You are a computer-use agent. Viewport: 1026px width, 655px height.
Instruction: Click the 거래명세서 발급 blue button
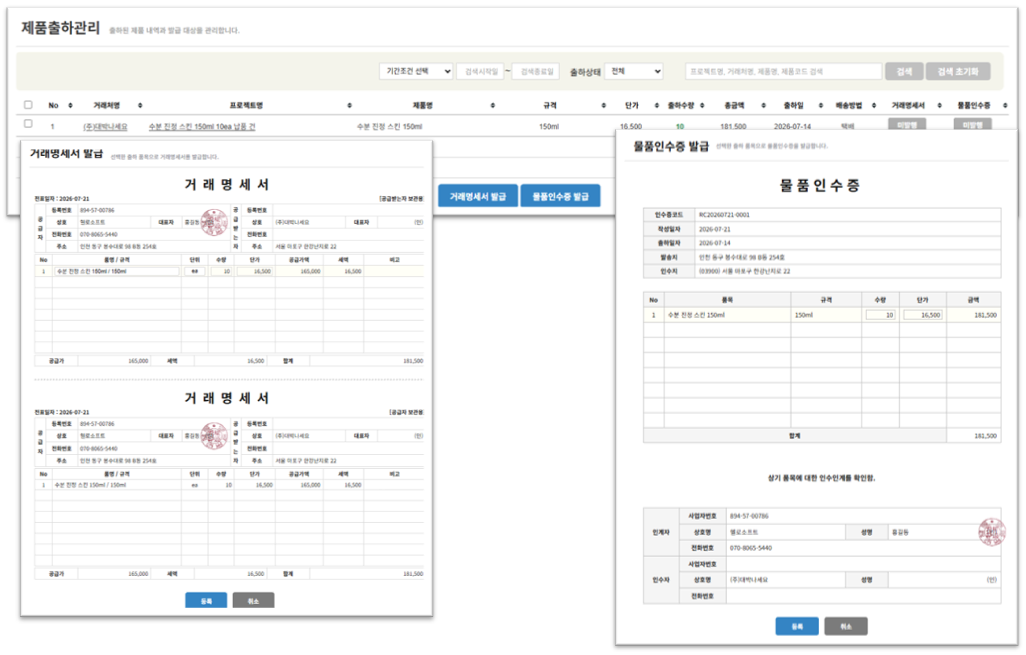click(478, 196)
